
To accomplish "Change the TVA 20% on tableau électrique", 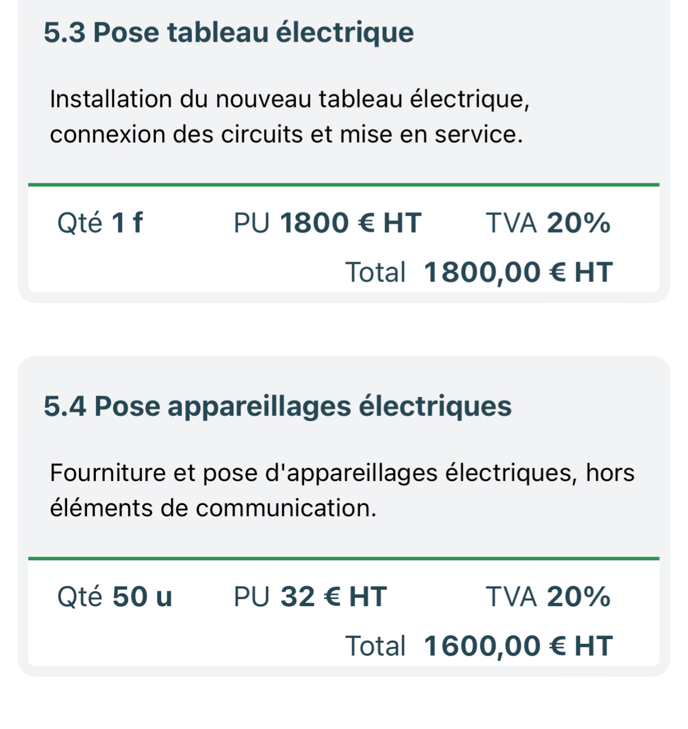I will point(578,223).
